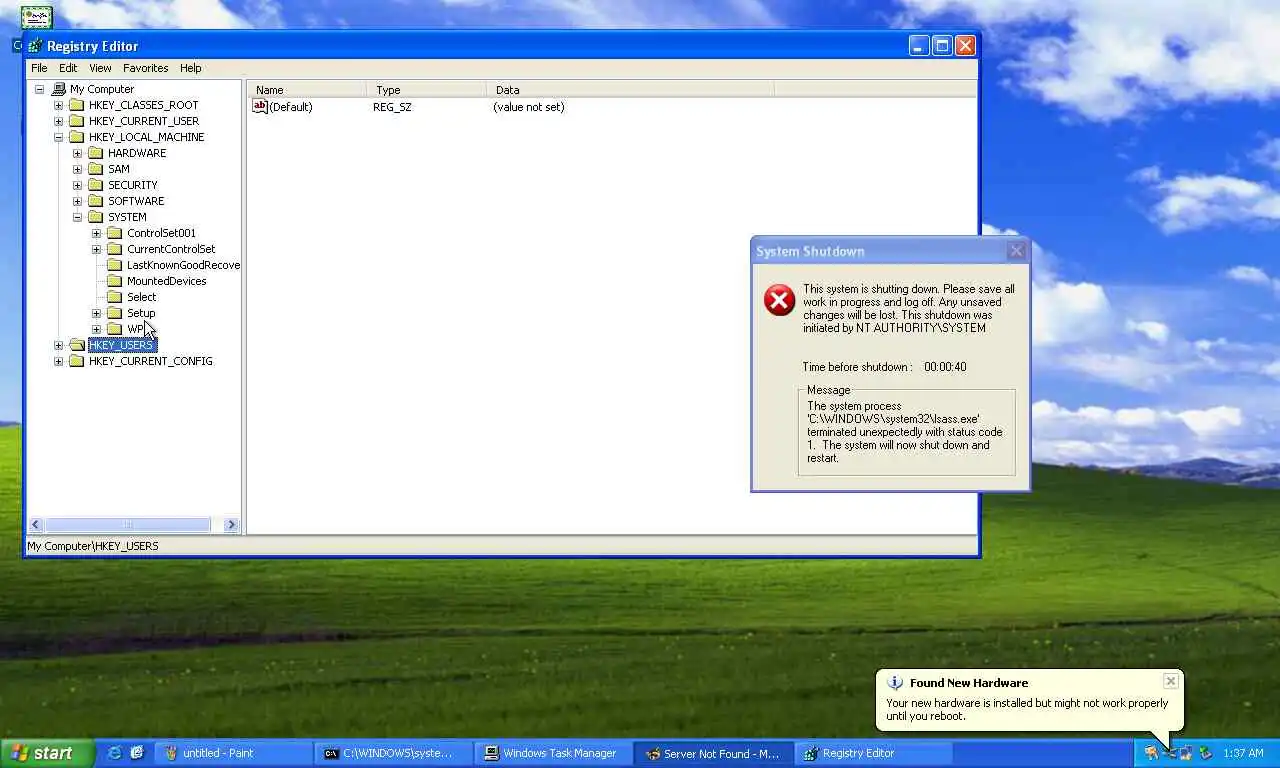The image size is (1280, 768).
Task: Click tree pane scrollbar right arrow
Action: [231, 524]
